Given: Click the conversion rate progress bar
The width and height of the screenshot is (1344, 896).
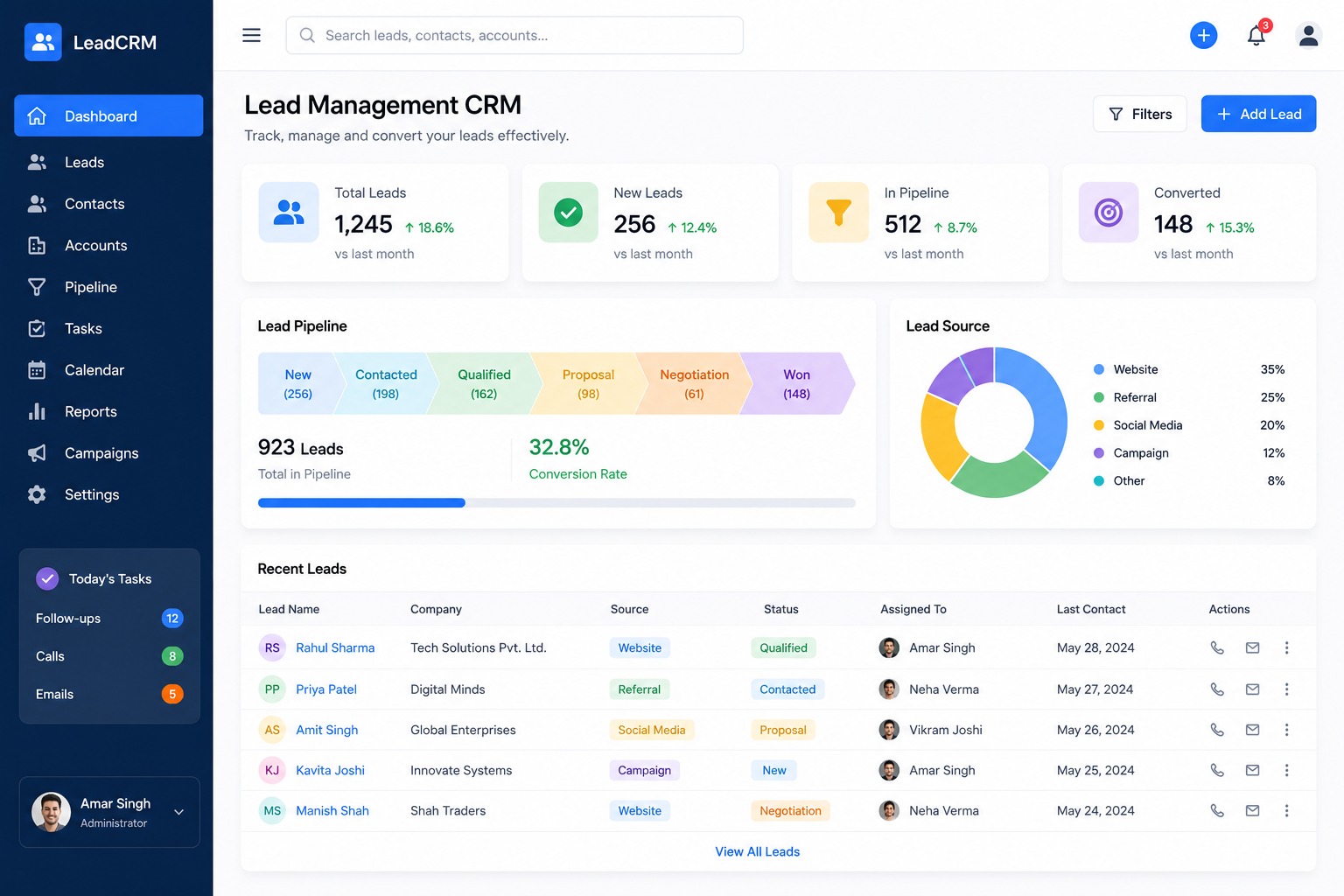Looking at the screenshot, I should [x=556, y=503].
